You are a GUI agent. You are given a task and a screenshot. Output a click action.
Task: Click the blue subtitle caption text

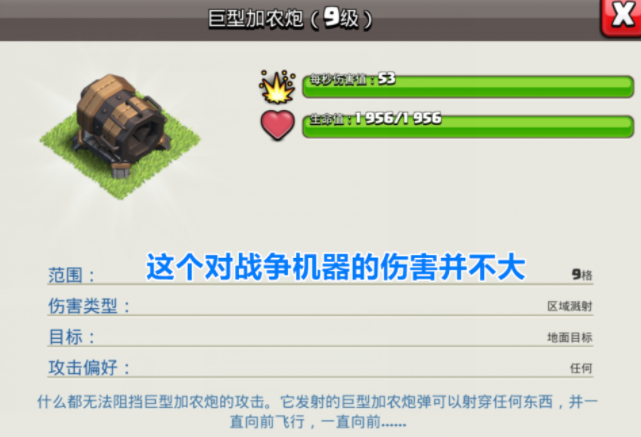tap(336, 267)
